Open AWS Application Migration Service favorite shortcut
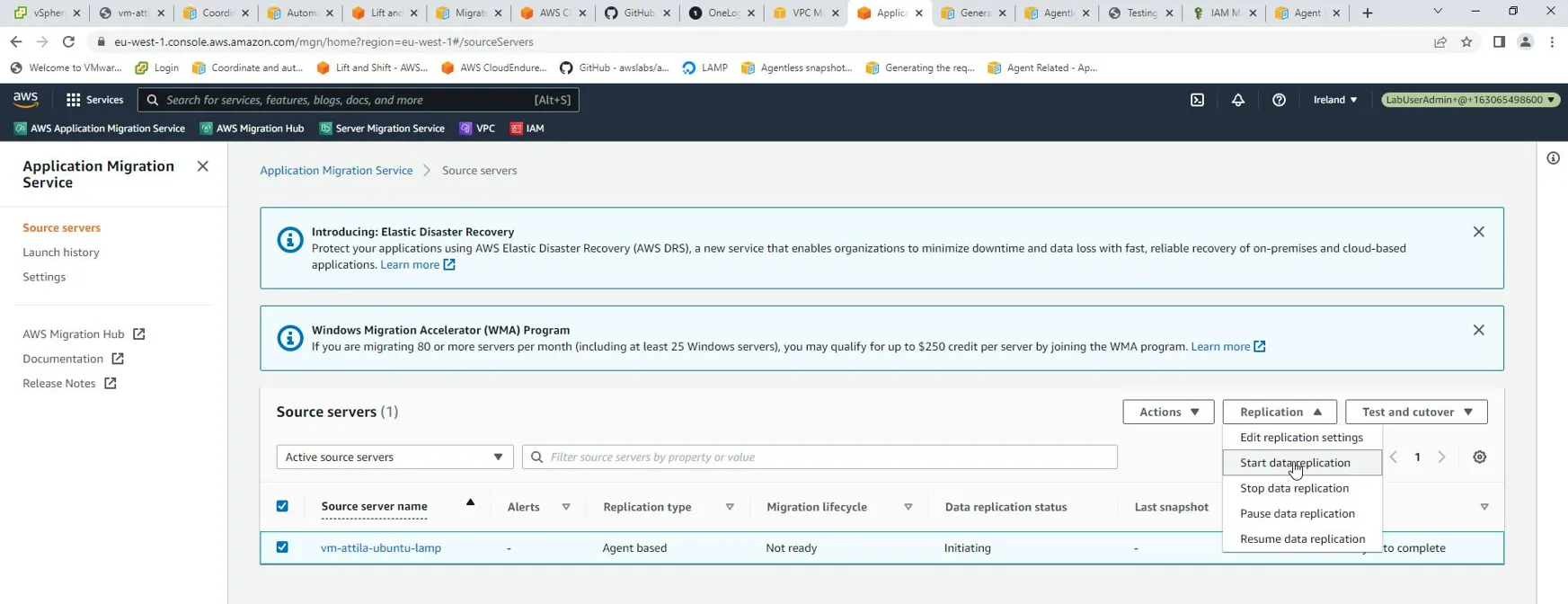Screen dimensions: 1568x604 (x=100, y=129)
